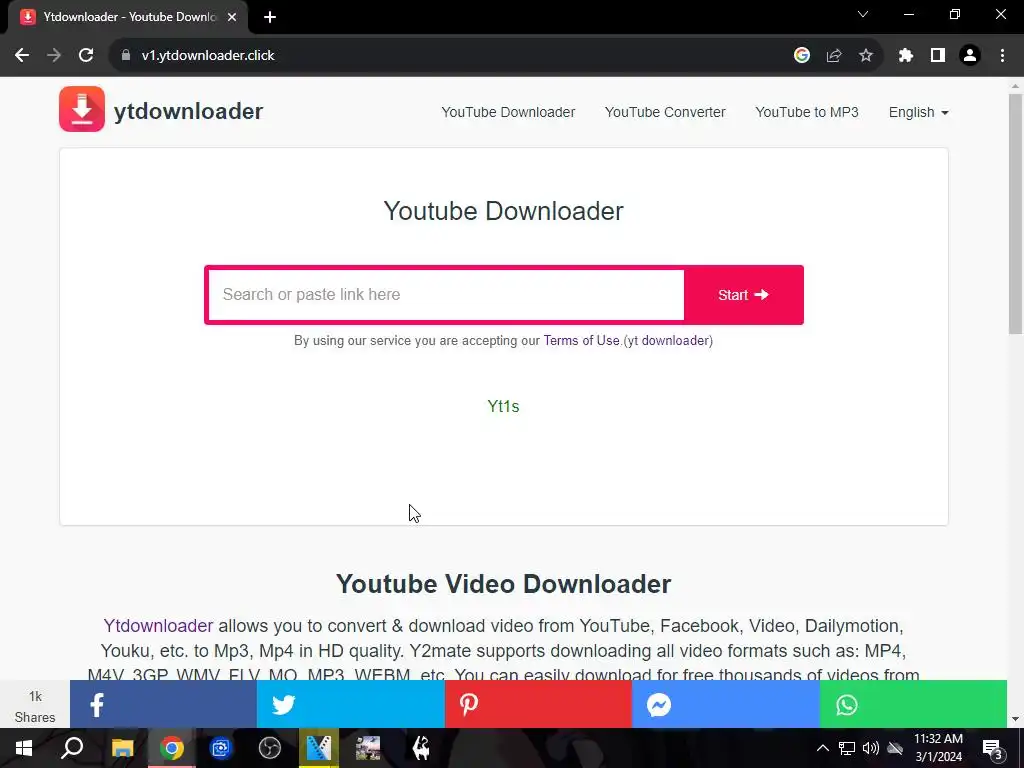Open the taskbar clock and date
Screen dimensions: 1024x768
pyautogui.click(x=938, y=748)
